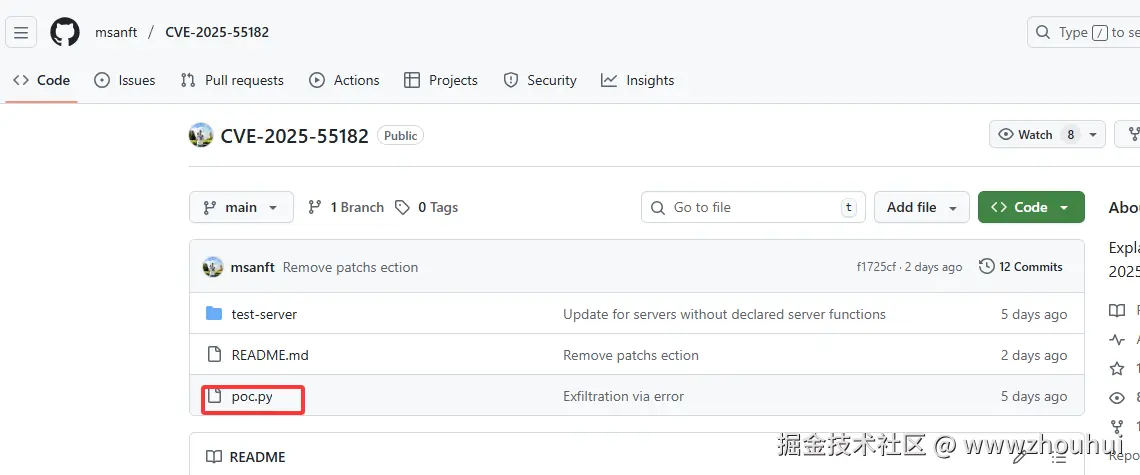This screenshot has width=1140, height=475.
Task: Expand the Watch options dropdown arrow
Action: (x=1093, y=135)
